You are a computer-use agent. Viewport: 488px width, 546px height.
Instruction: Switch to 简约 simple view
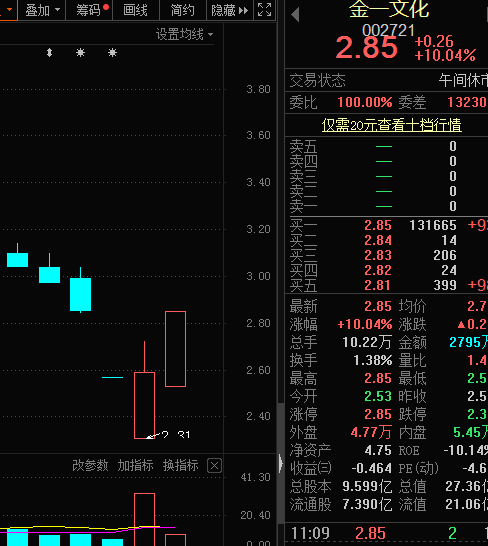pyautogui.click(x=183, y=10)
